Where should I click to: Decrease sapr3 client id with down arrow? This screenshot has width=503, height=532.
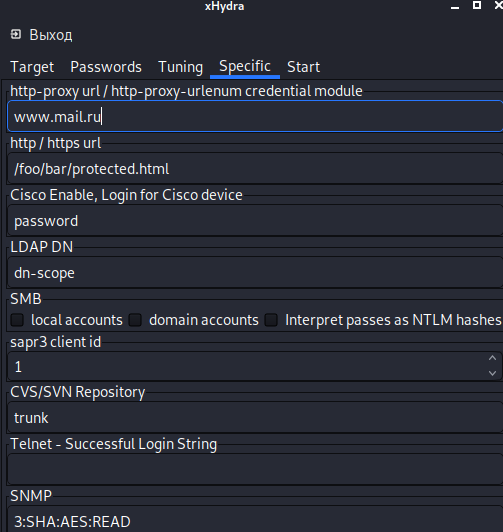[x=492, y=373]
